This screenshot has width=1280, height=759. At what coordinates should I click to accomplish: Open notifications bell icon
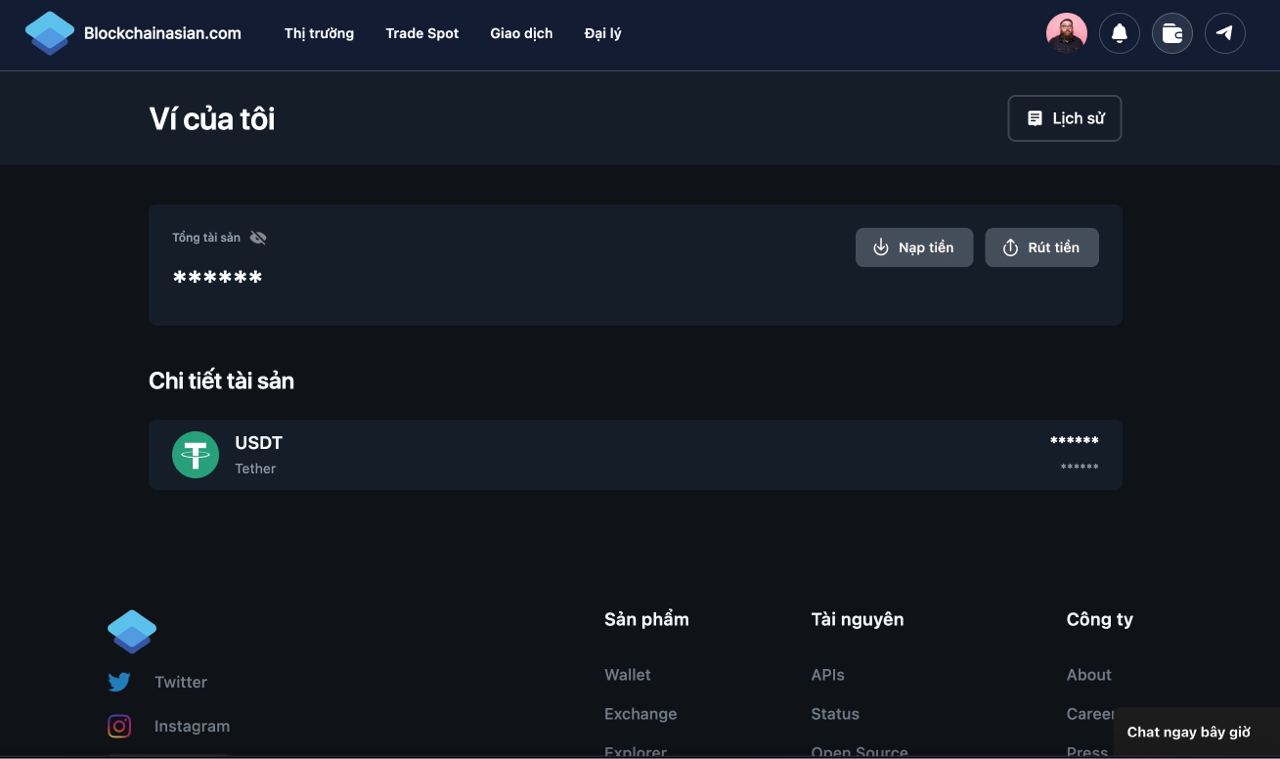1120,33
